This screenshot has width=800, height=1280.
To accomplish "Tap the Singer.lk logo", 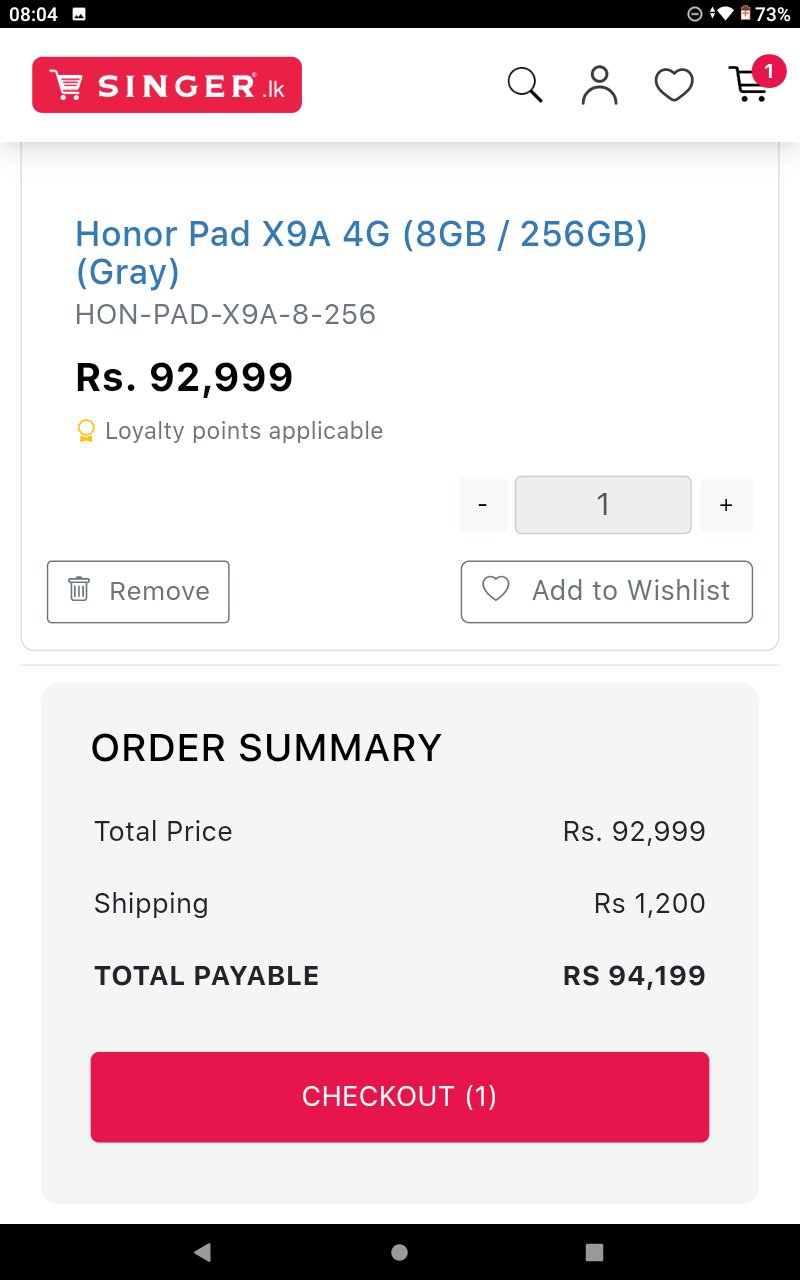I will click(x=167, y=85).
